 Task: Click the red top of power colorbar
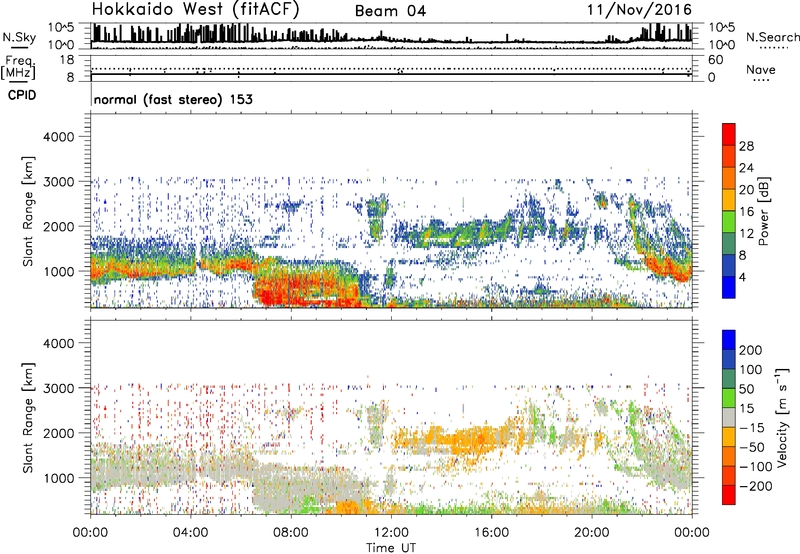coord(729,134)
